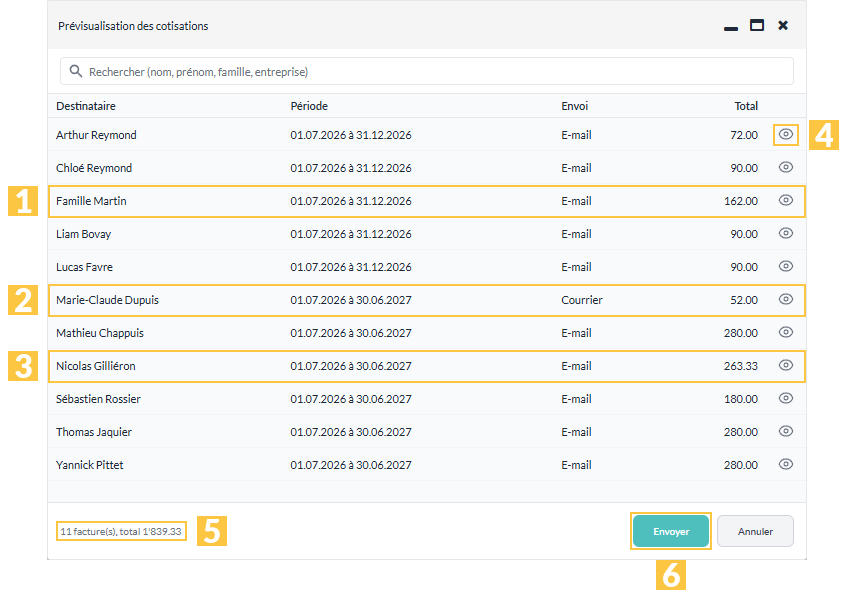
Task: Click the Période column header
Action: [309, 106]
